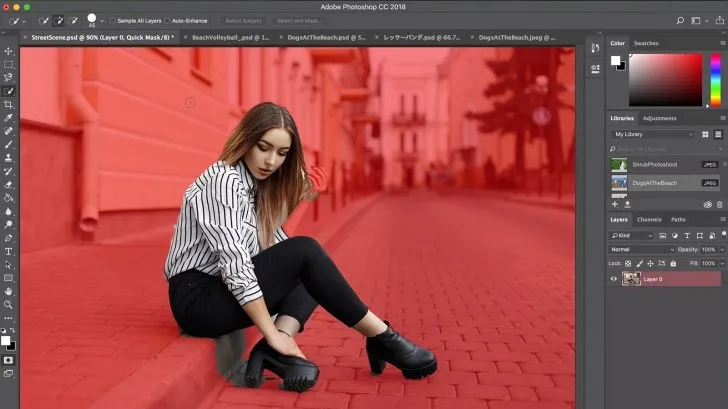Hide Layer 0 using eye icon
The width and height of the screenshot is (728, 409).
click(614, 279)
